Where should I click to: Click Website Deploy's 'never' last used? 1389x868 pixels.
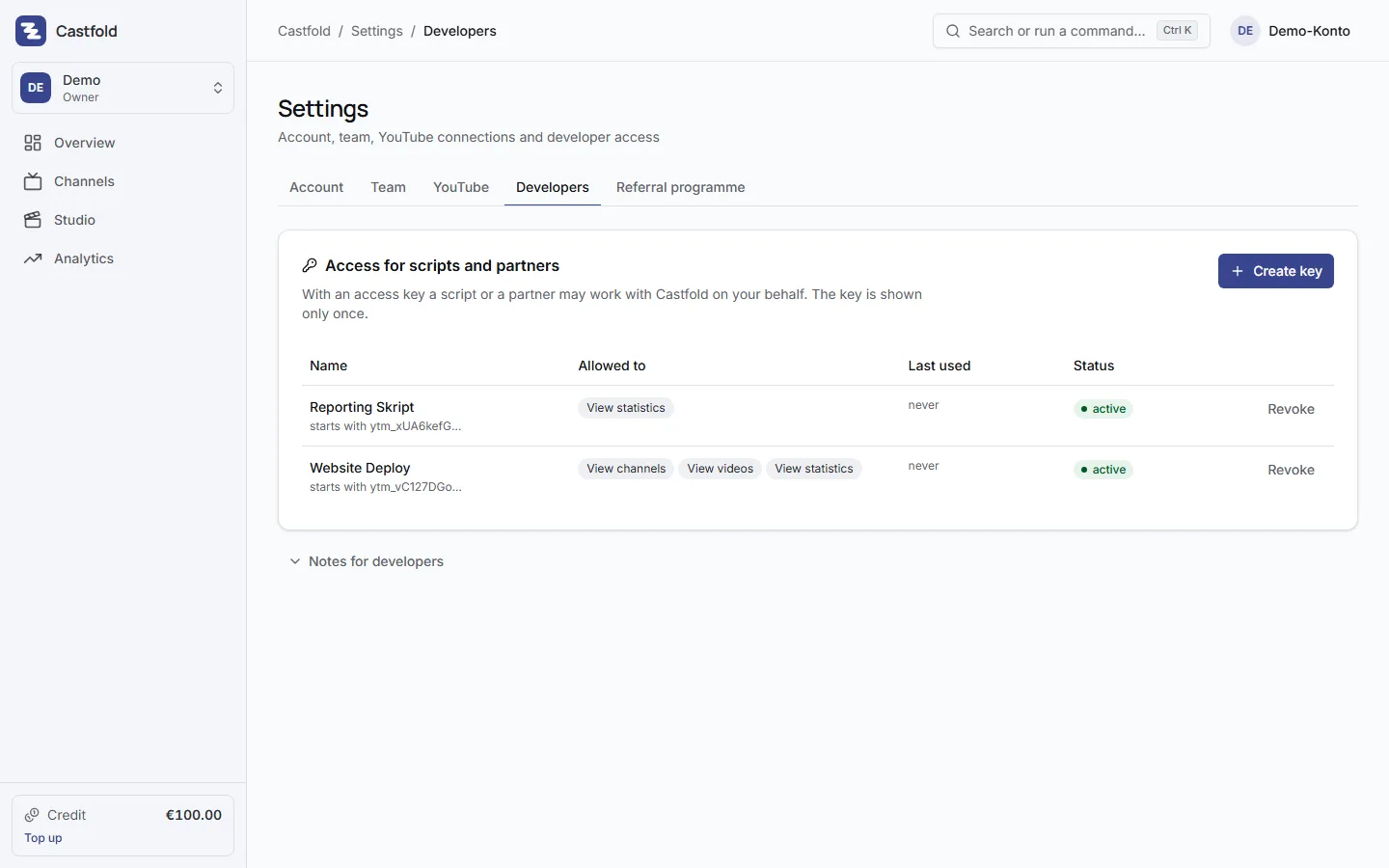coord(923,466)
